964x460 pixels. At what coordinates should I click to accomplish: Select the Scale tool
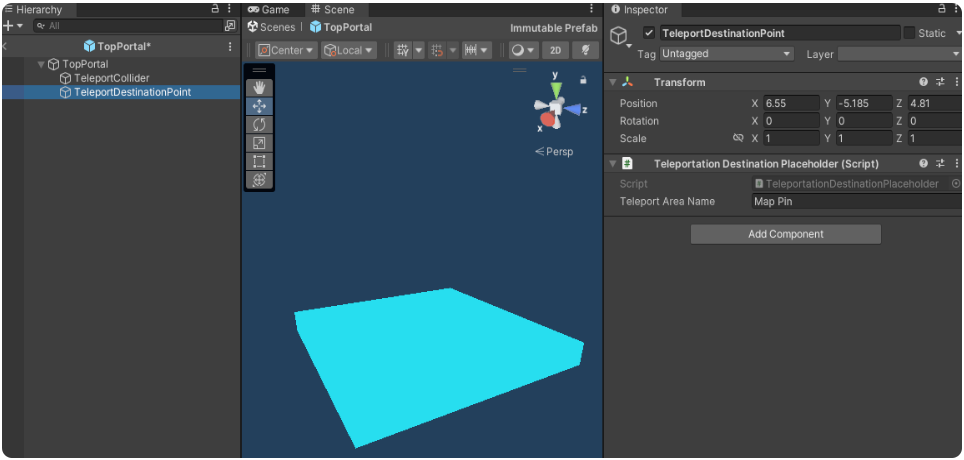(259, 143)
